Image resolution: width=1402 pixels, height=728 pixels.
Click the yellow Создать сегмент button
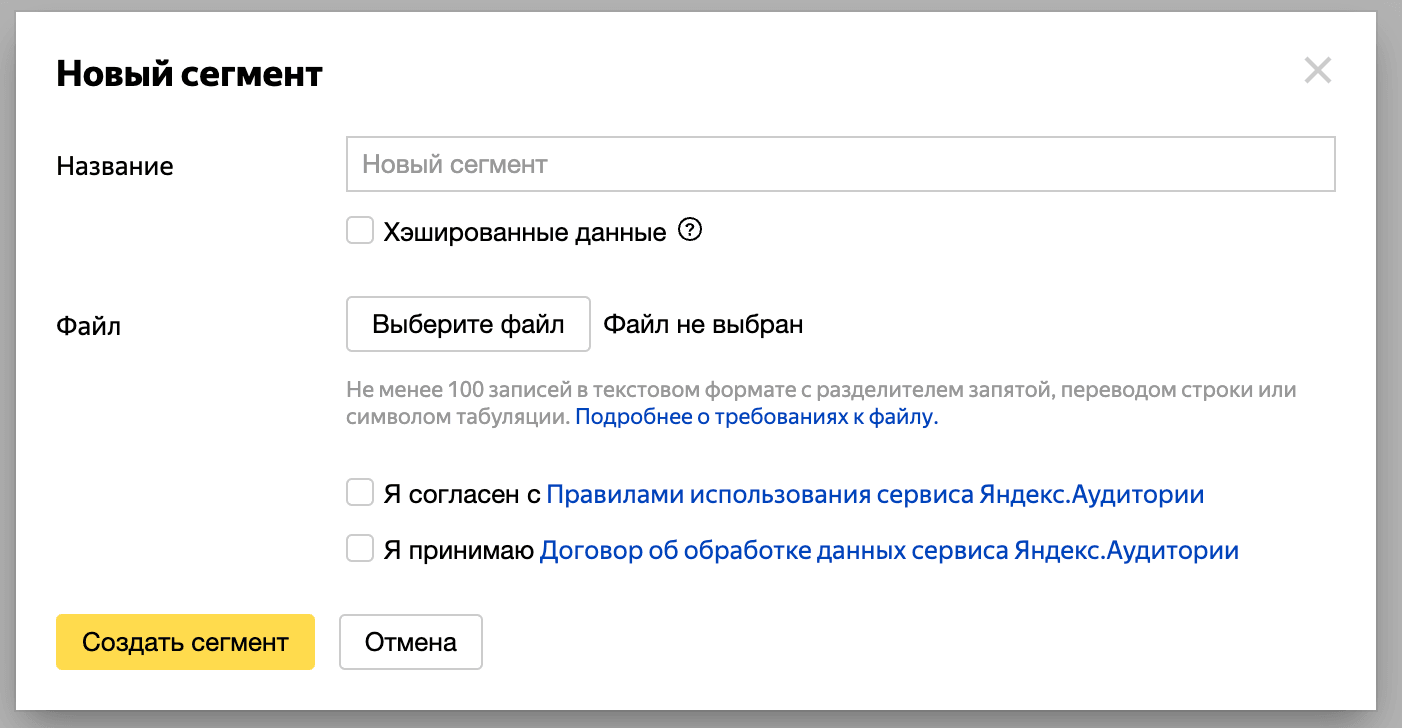185,642
